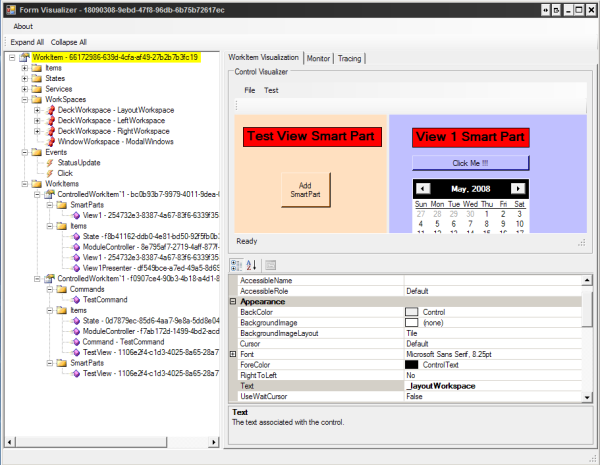The width and height of the screenshot is (600, 465).
Task: Click May, 2008 calendar title
Action: click(470, 189)
